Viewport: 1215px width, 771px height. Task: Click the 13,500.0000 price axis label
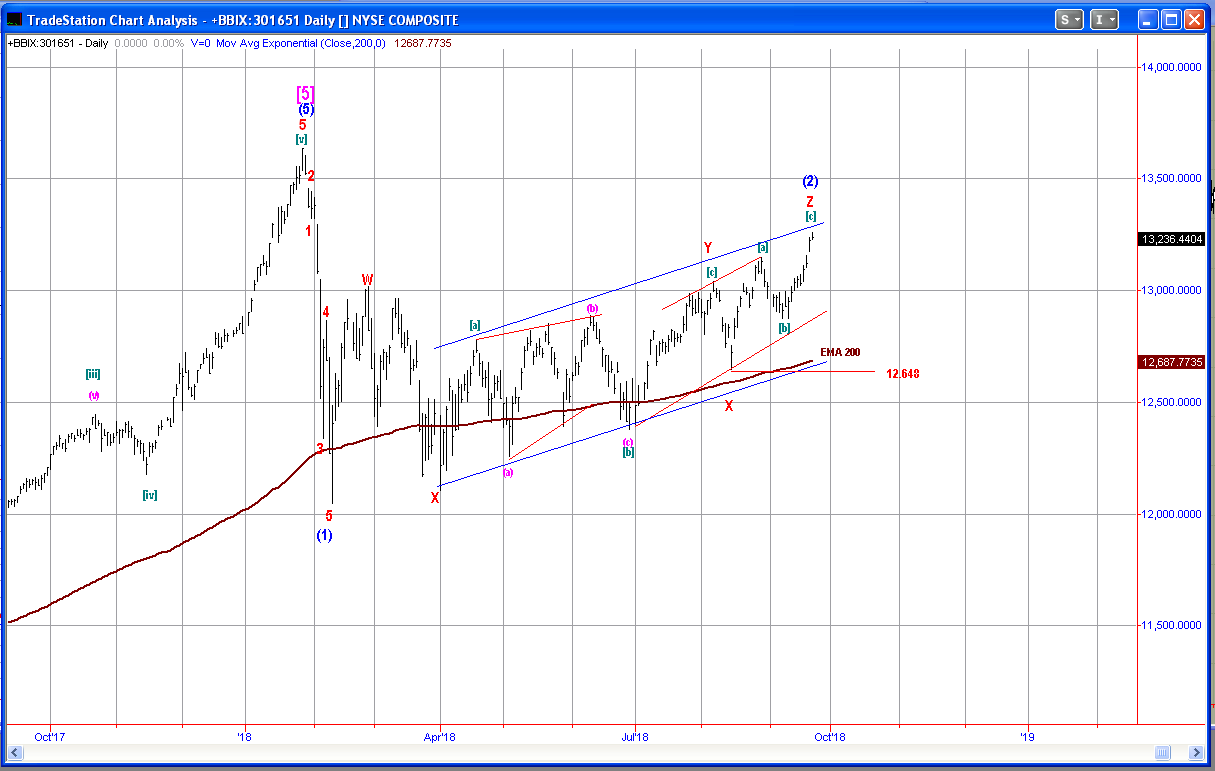(1172, 178)
